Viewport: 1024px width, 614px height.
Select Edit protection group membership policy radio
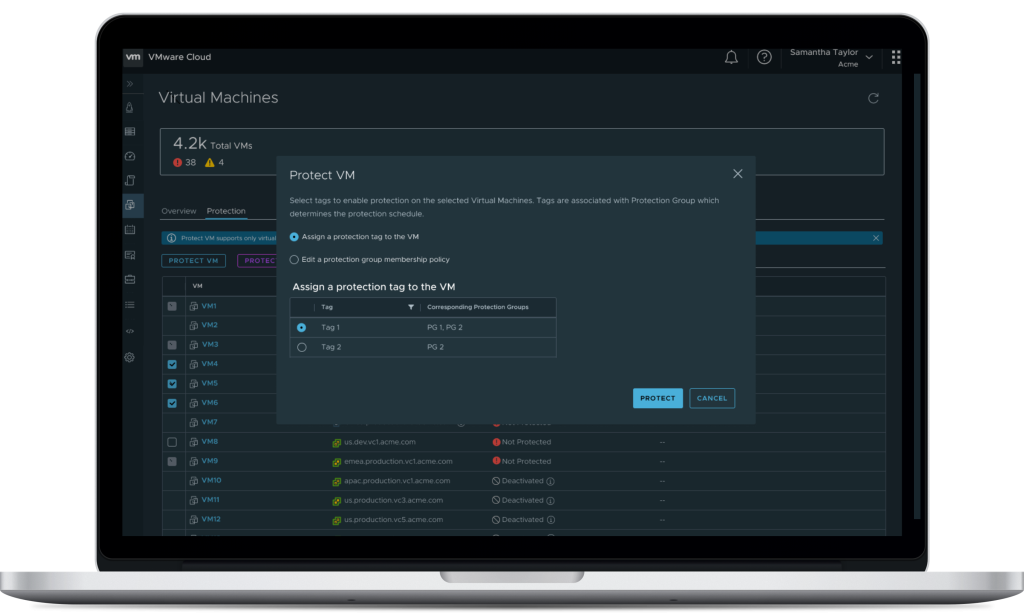click(x=295, y=259)
